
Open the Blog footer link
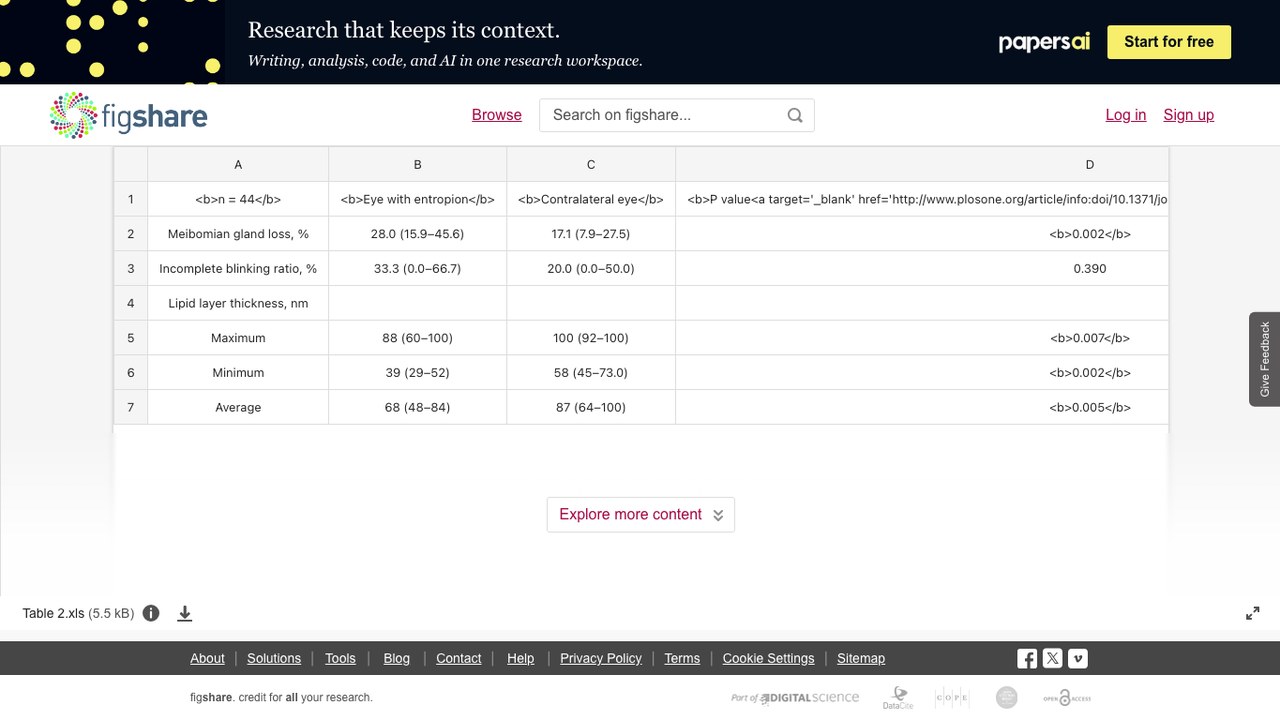point(397,658)
